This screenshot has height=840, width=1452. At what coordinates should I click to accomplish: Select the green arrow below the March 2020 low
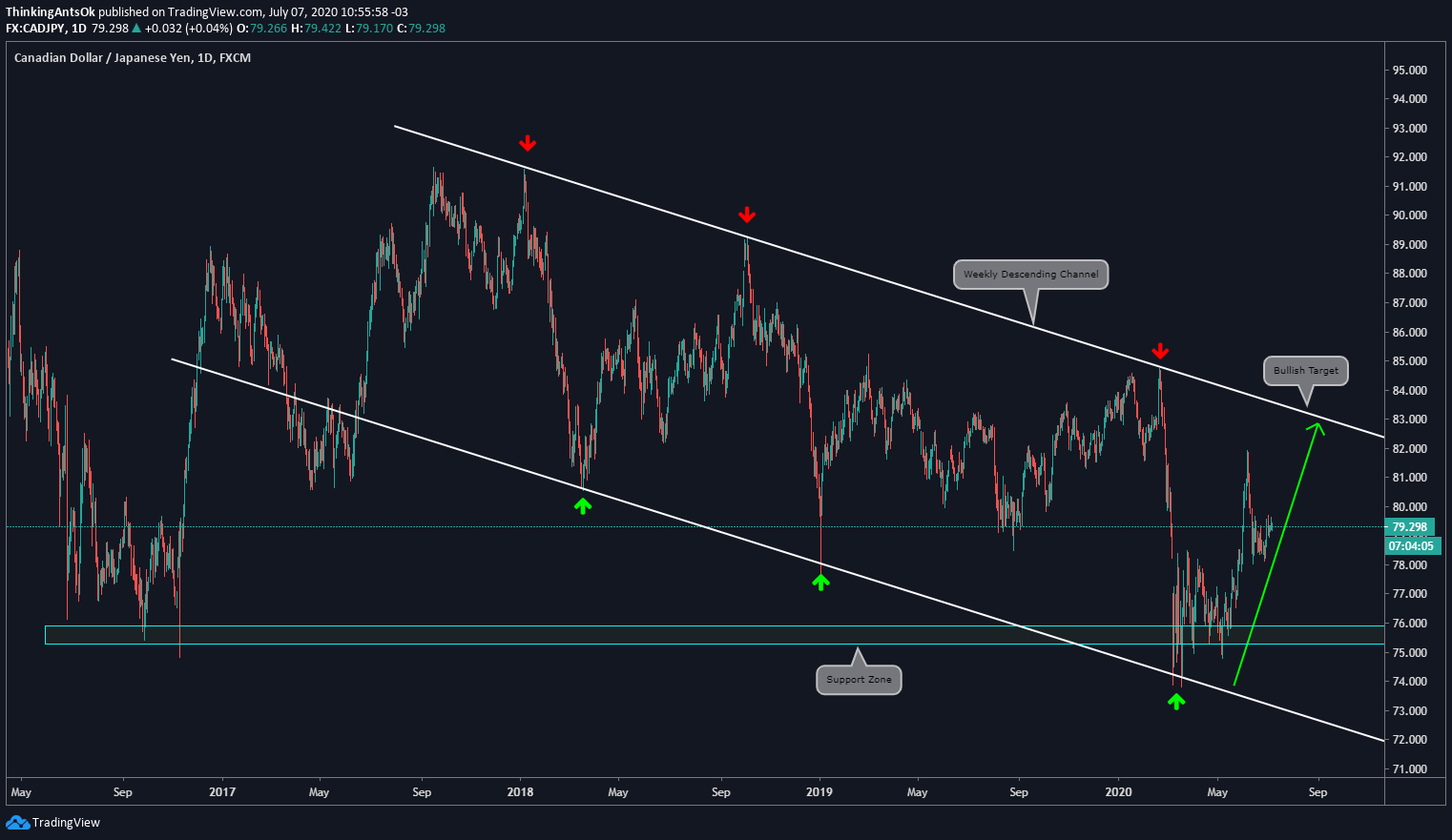(1176, 701)
